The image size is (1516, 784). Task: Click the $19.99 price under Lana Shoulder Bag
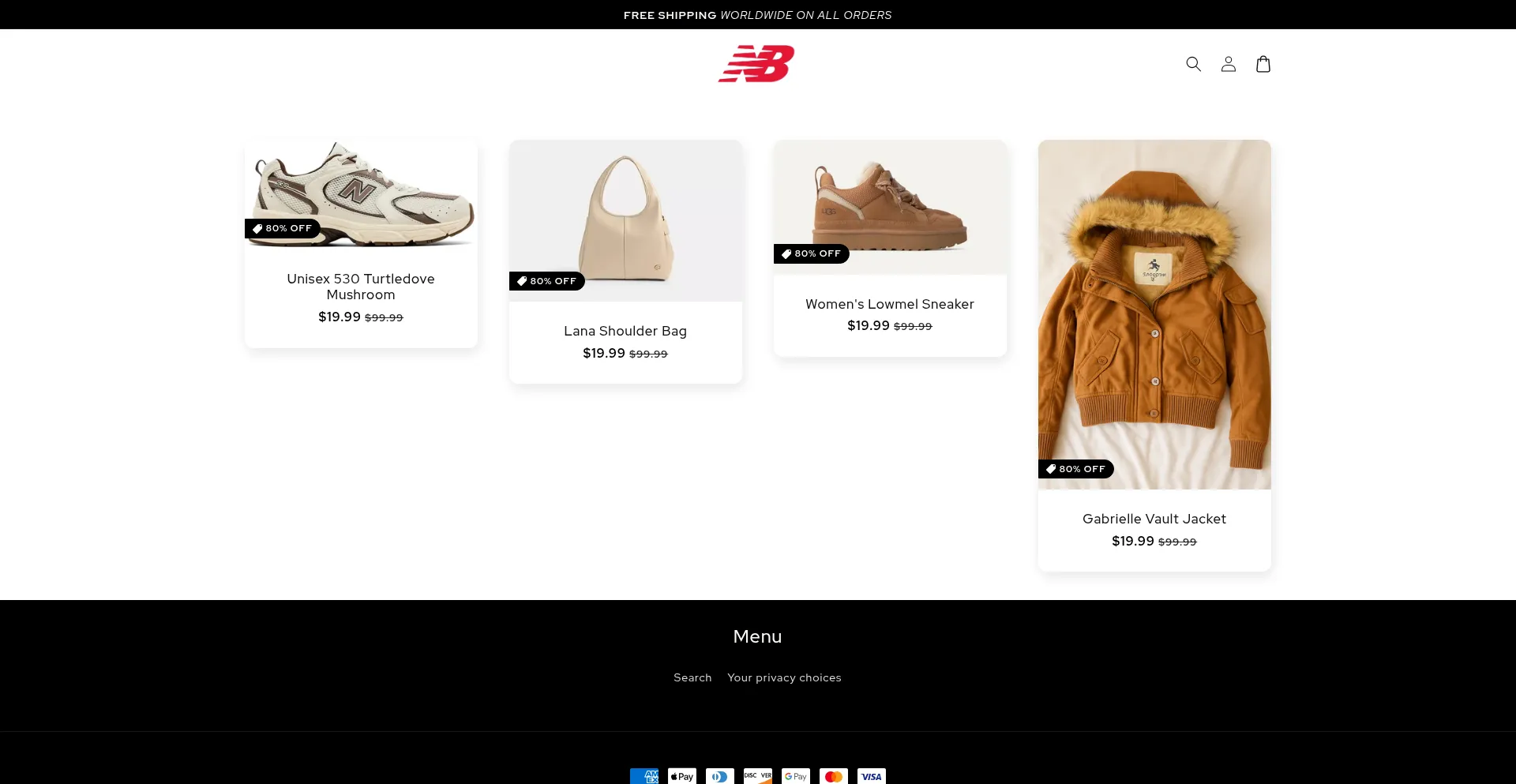pyautogui.click(x=604, y=354)
